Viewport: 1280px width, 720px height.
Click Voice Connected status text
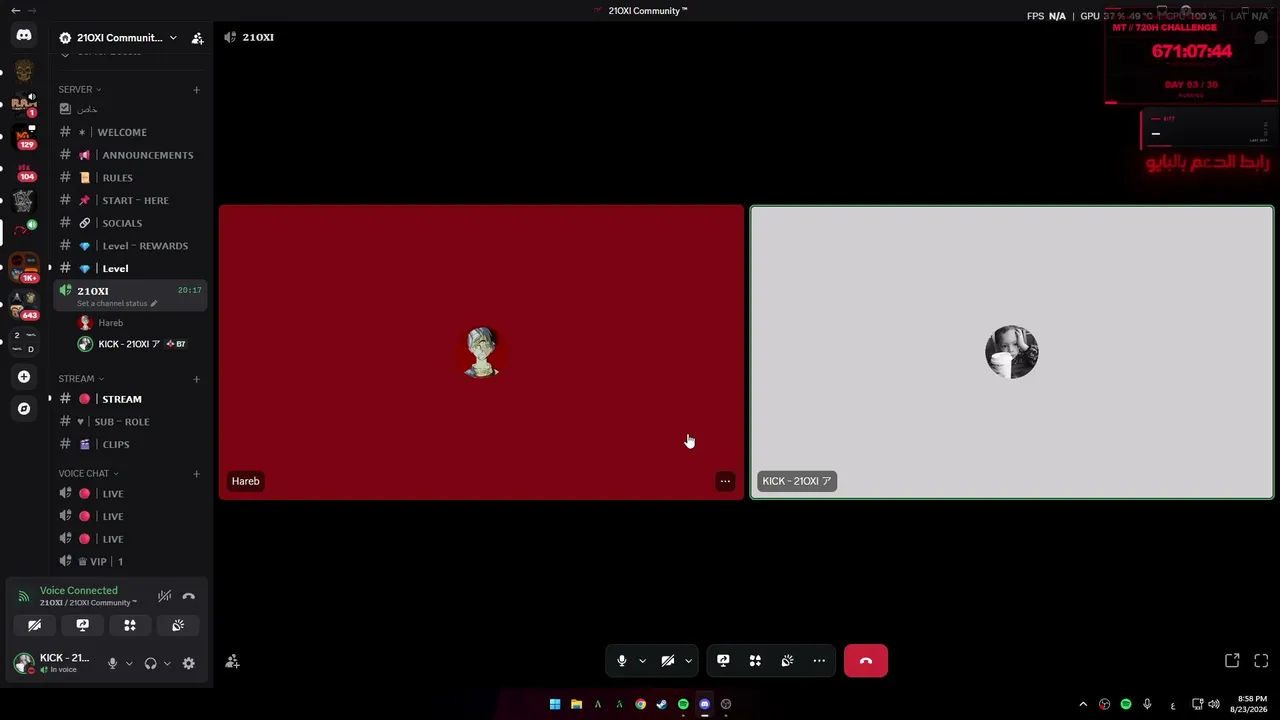(79, 591)
